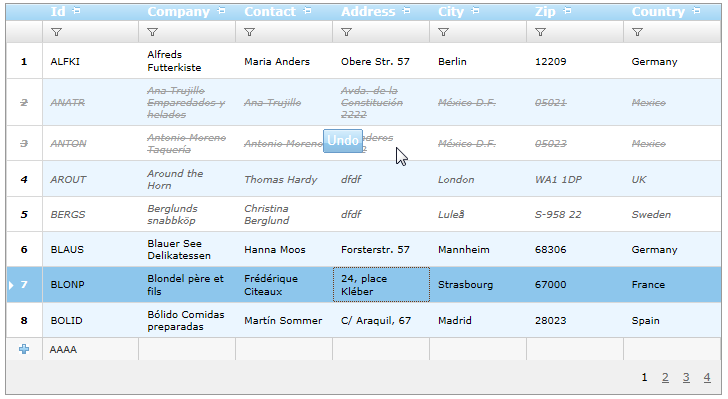Click the Strasbourg city cell
The height and width of the screenshot is (399, 728).
click(x=478, y=285)
